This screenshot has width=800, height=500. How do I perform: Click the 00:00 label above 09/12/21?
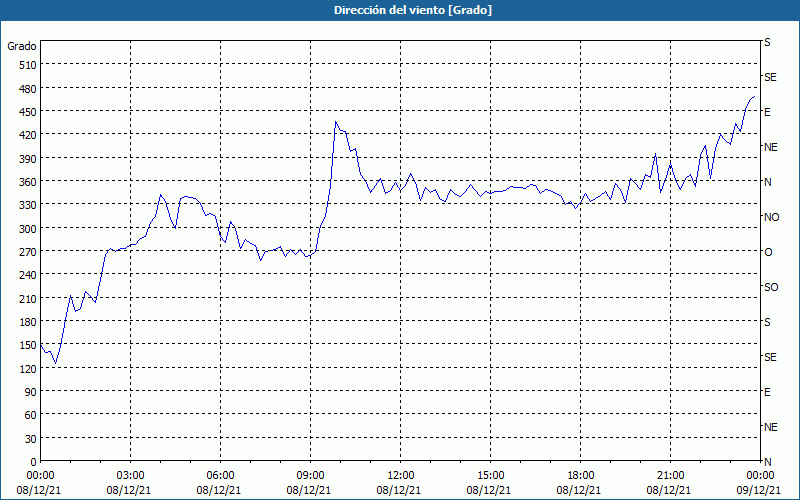pyautogui.click(x=761, y=476)
